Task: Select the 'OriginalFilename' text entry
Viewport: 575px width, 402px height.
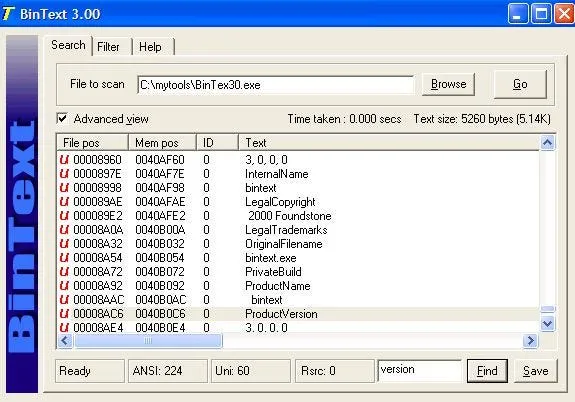Action: [283, 244]
